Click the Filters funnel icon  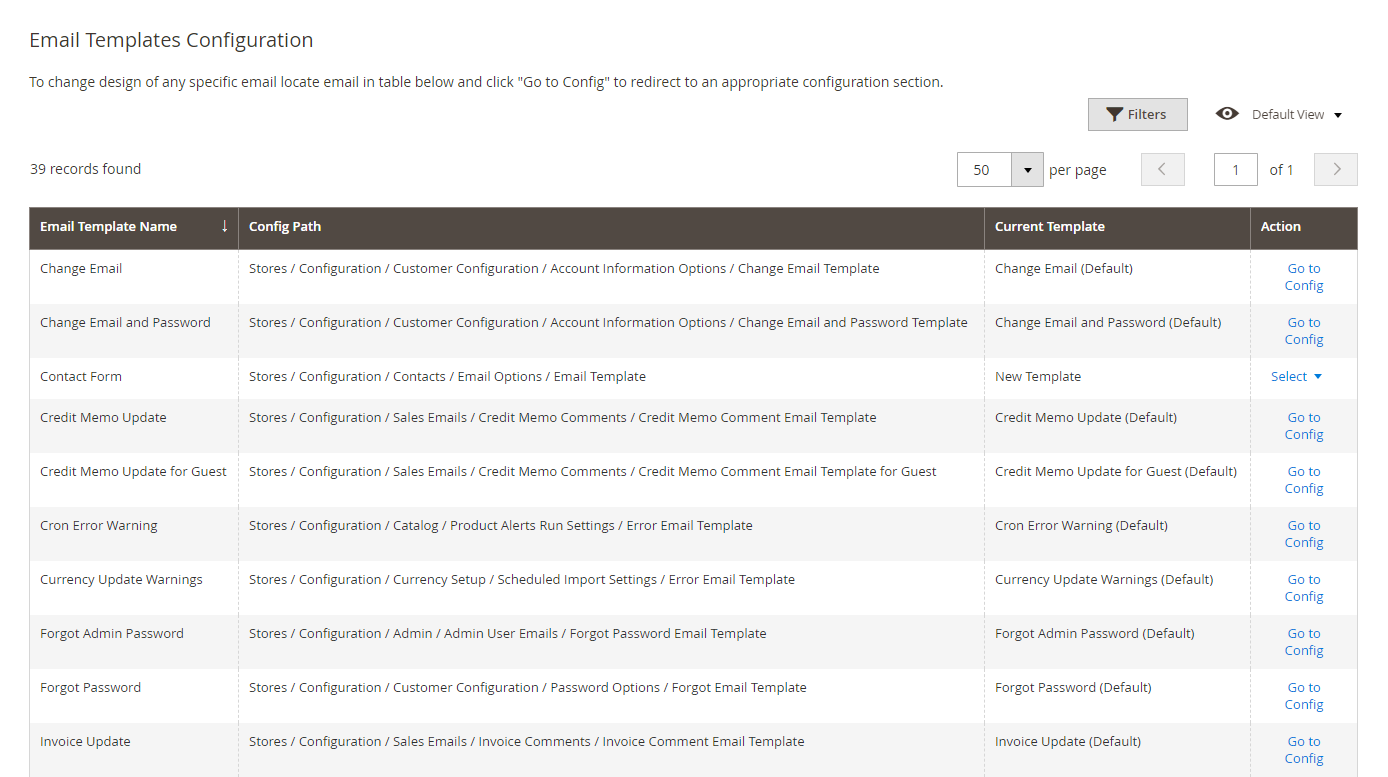[x=1114, y=115]
